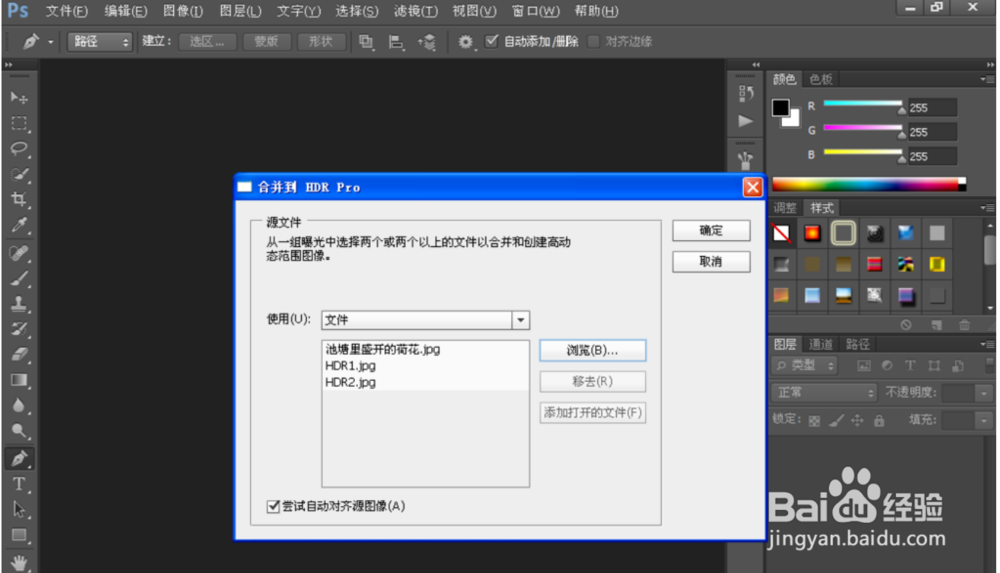1000x573 pixels.
Task: Open the Edit menu
Action: 126,11
